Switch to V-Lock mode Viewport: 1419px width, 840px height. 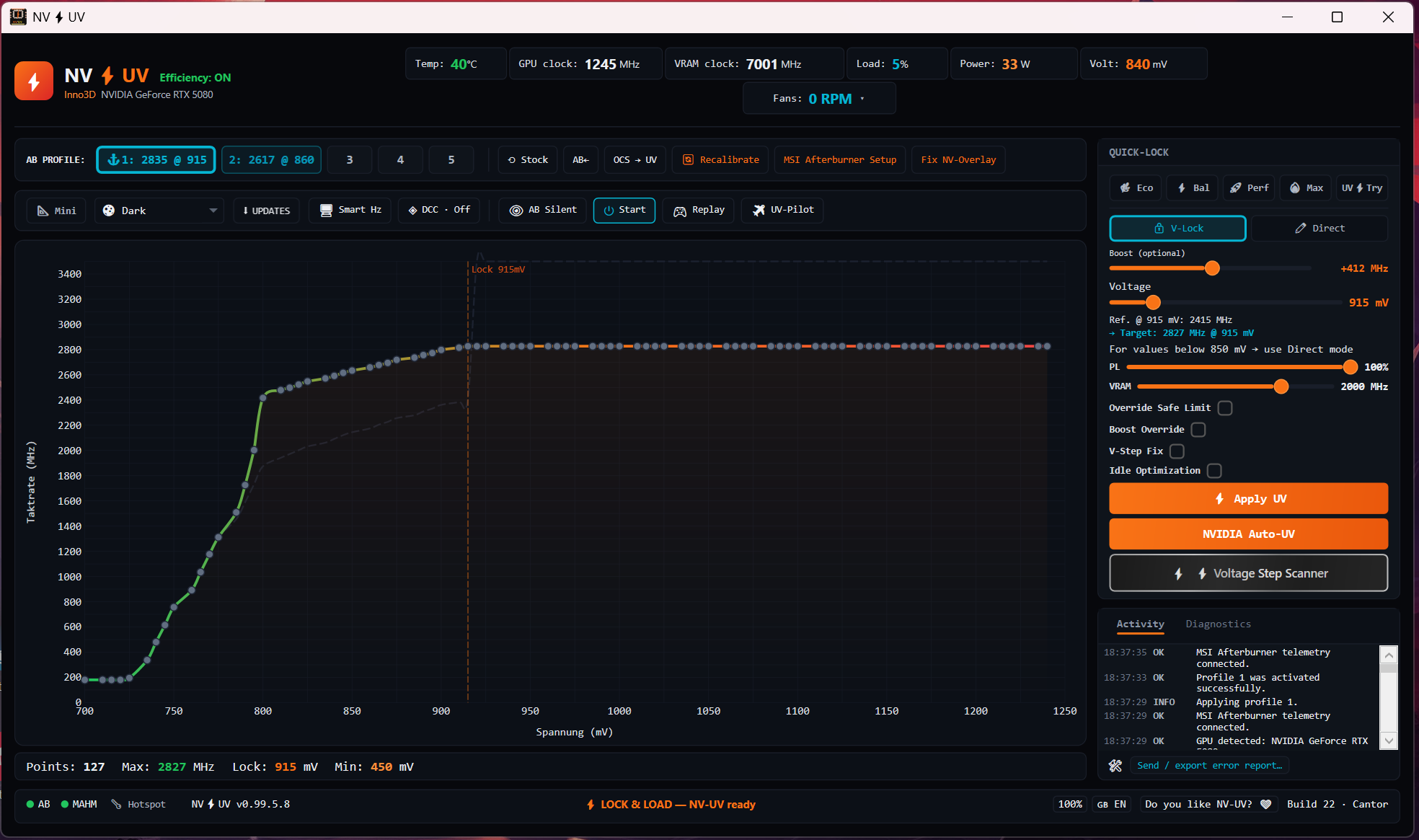1177,228
